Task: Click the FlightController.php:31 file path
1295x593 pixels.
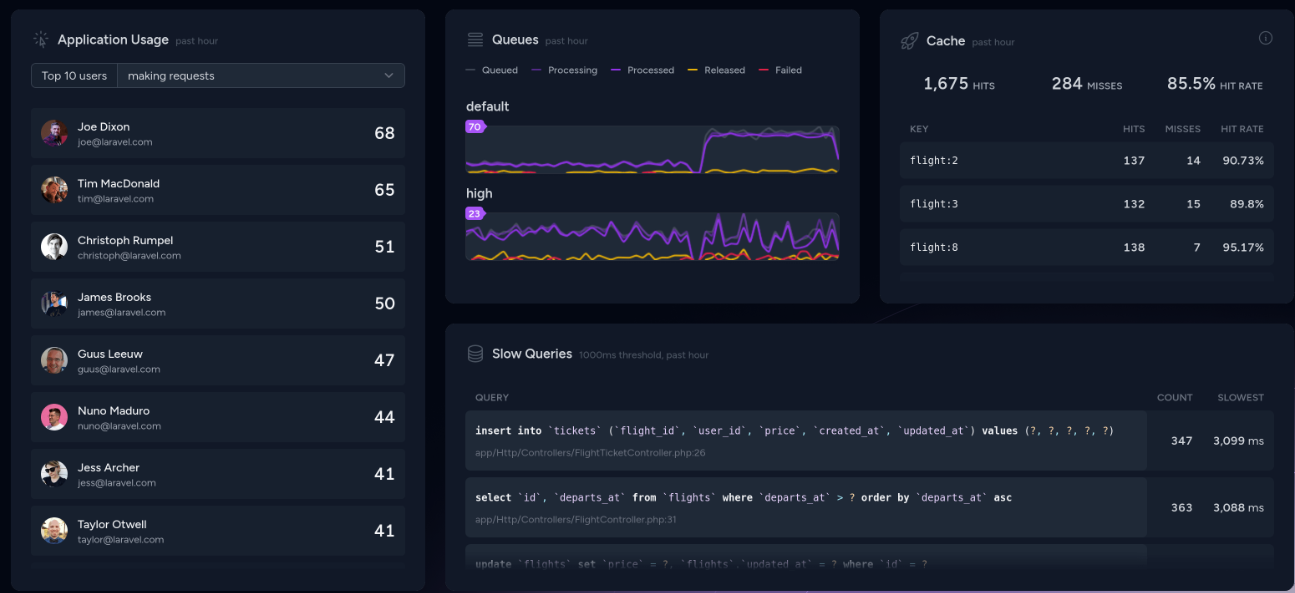Action: tap(575, 519)
